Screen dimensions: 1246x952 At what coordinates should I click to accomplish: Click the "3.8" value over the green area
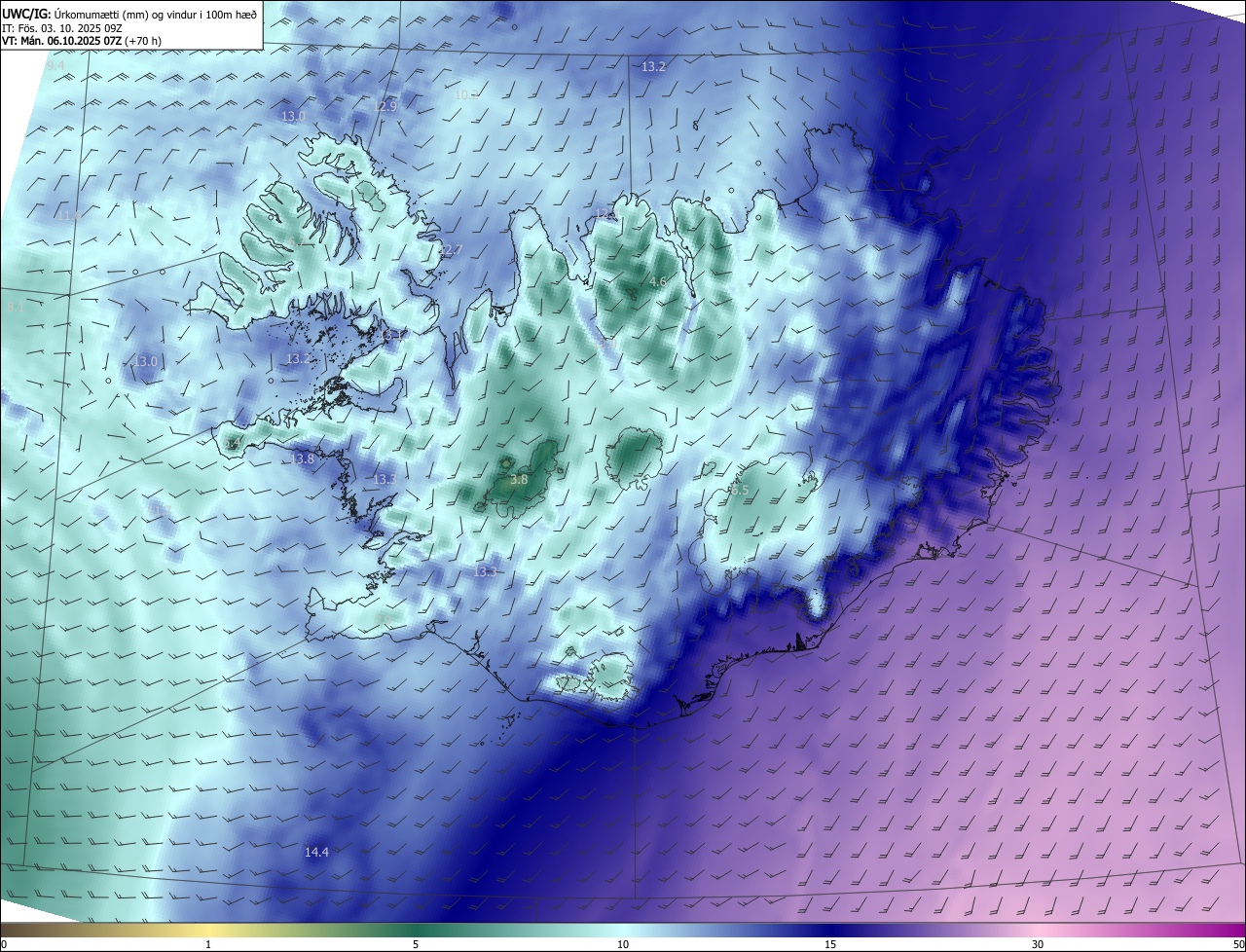pos(519,479)
